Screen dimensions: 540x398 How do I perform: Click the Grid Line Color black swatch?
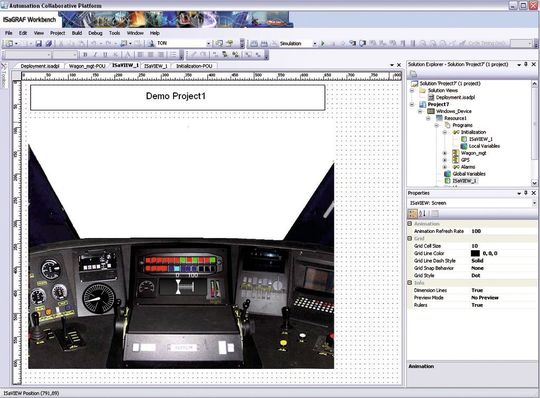click(x=475, y=253)
